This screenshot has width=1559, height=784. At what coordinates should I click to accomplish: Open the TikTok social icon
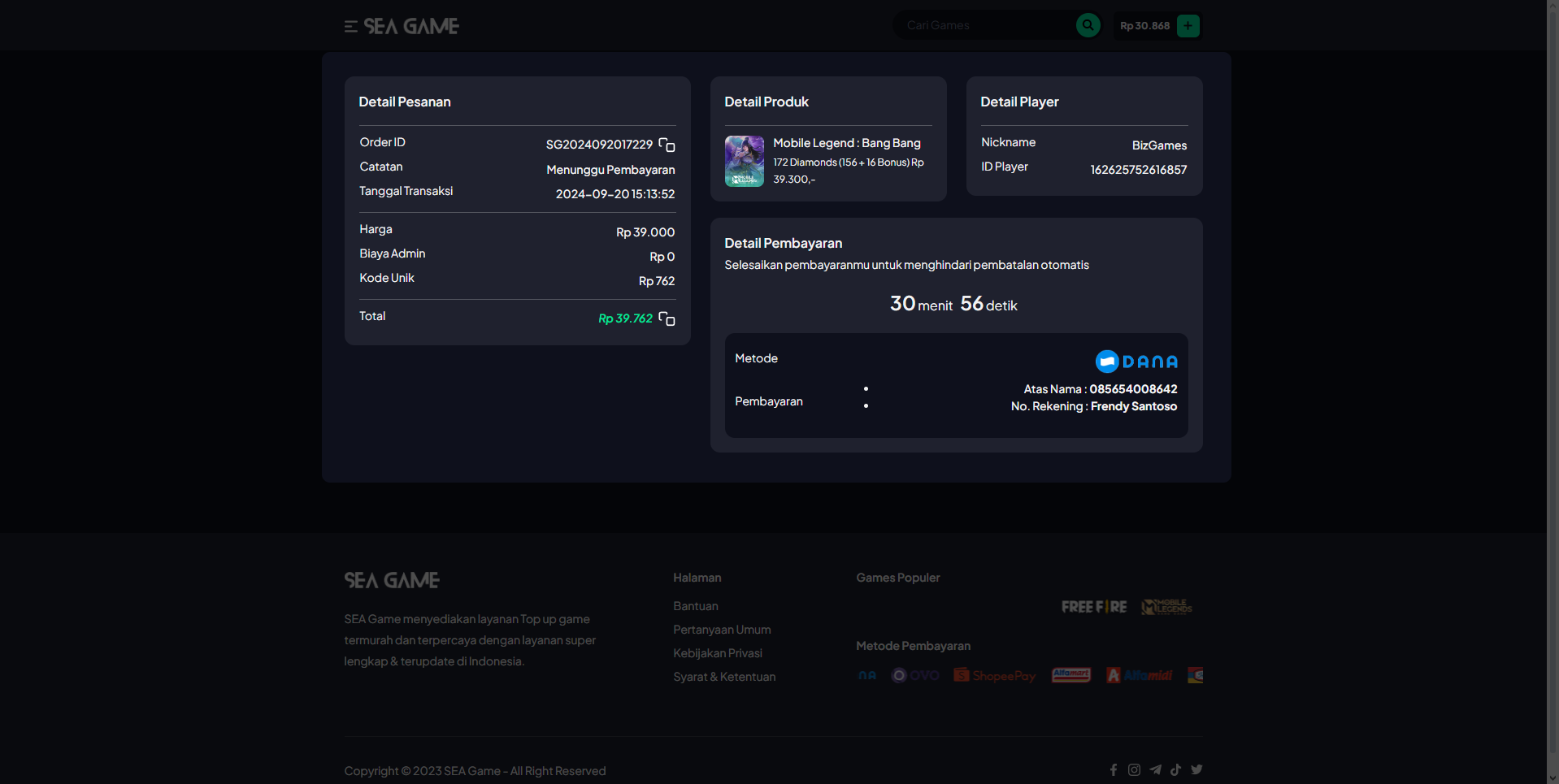tap(1175, 769)
